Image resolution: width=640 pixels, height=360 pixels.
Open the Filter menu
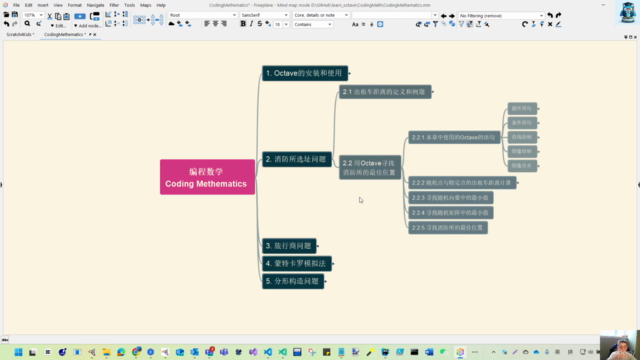[114, 5]
